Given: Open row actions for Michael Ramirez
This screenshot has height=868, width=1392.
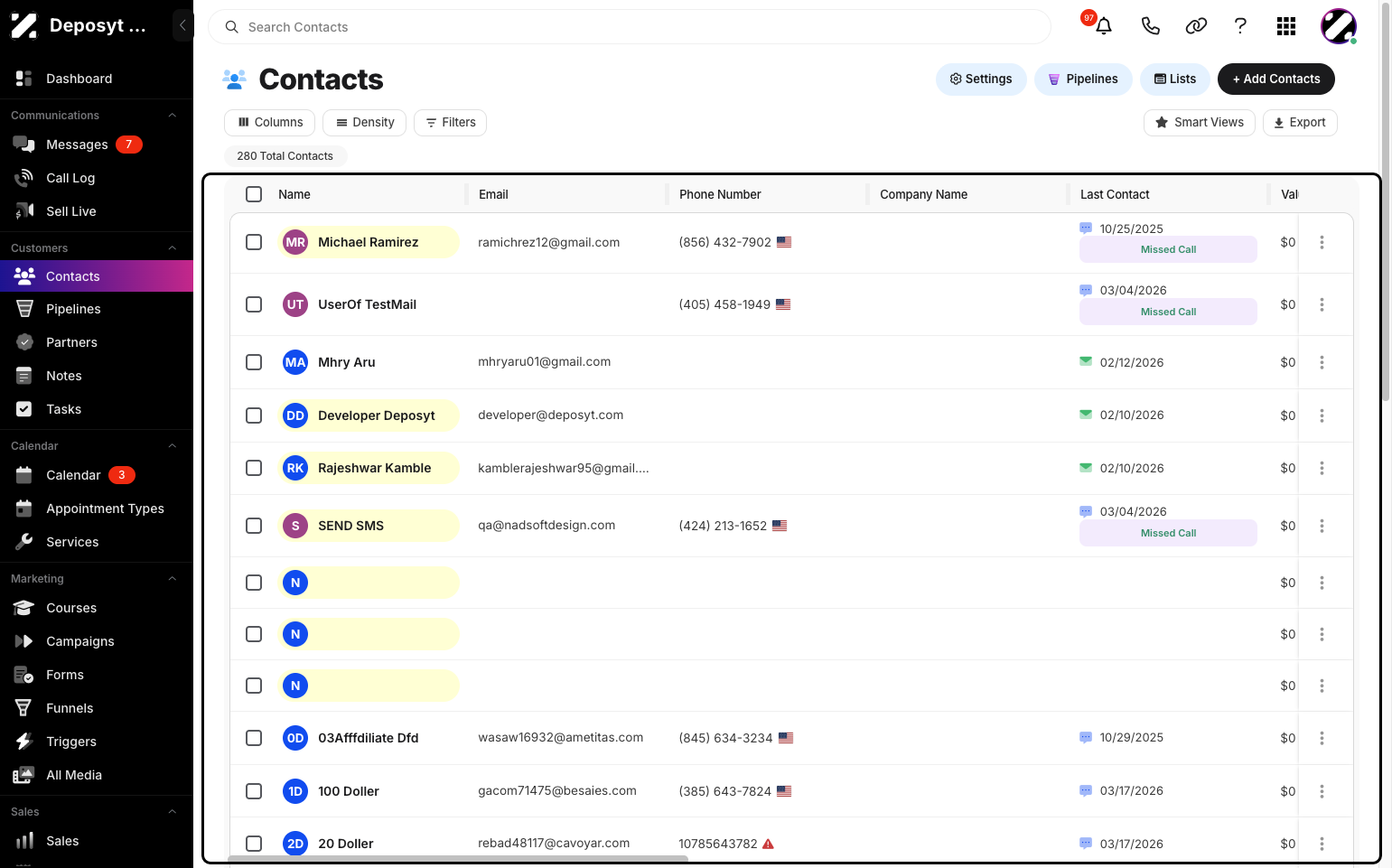Looking at the screenshot, I should tap(1322, 242).
